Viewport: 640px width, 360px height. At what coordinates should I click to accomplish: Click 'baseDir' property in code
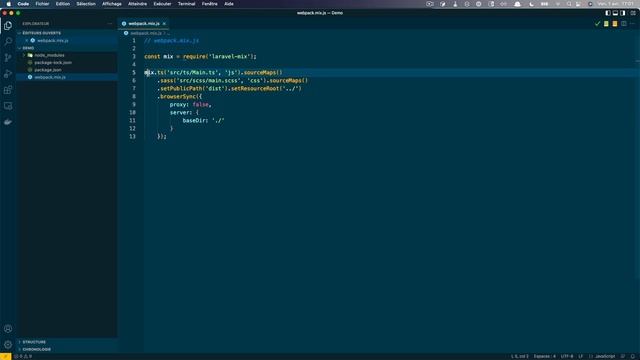point(194,121)
